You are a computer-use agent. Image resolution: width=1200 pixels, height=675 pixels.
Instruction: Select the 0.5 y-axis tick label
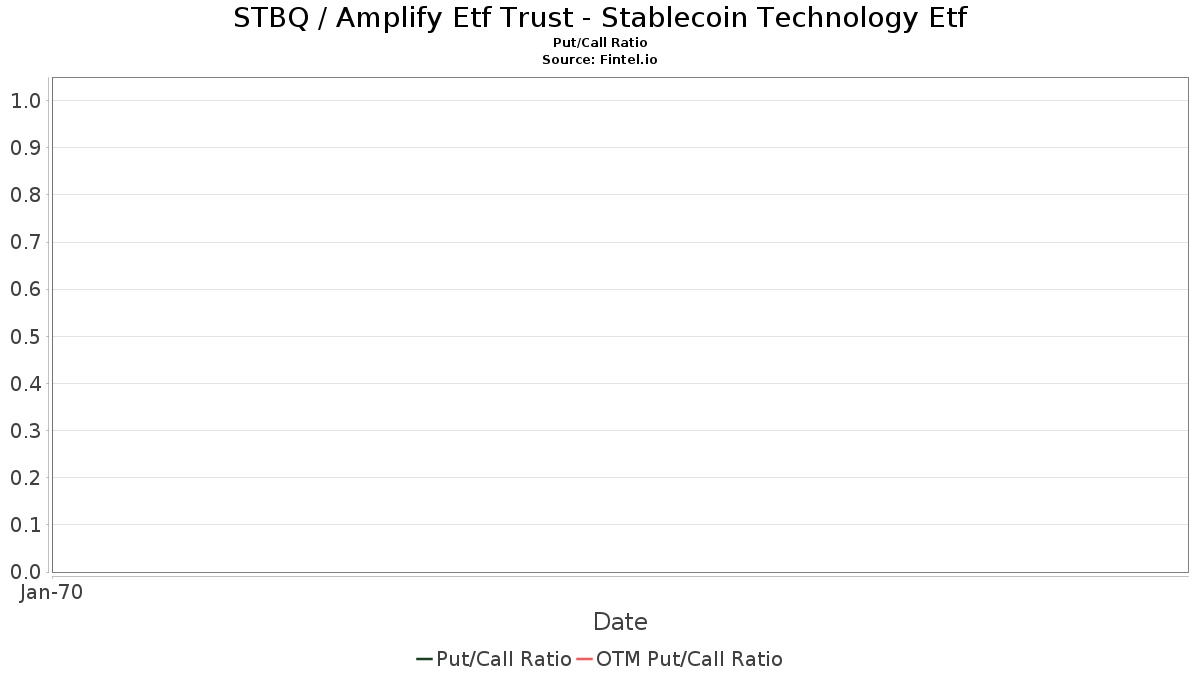(x=25, y=336)
